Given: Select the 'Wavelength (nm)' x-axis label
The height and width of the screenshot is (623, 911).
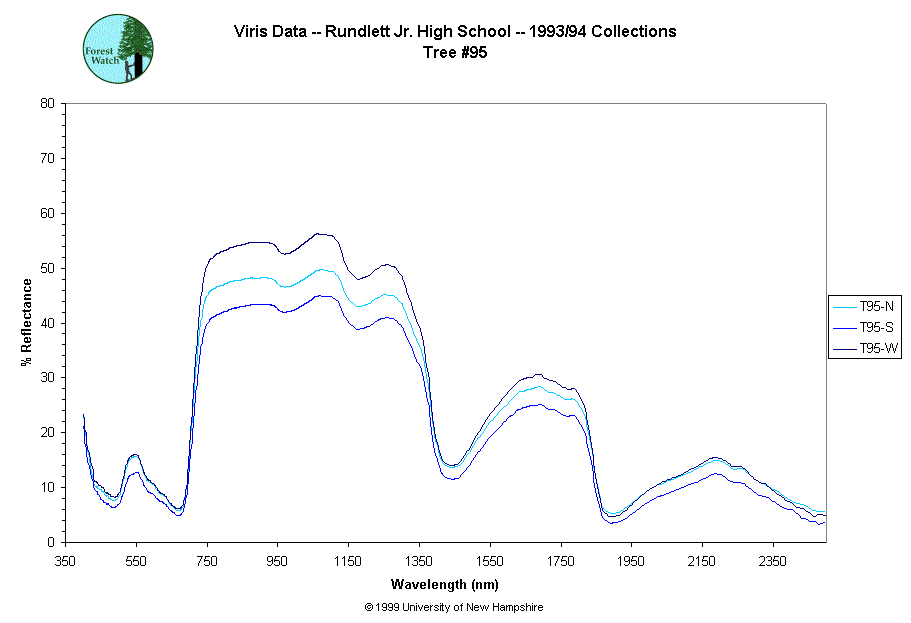Looking at the screenshot, I should [445, 585].
